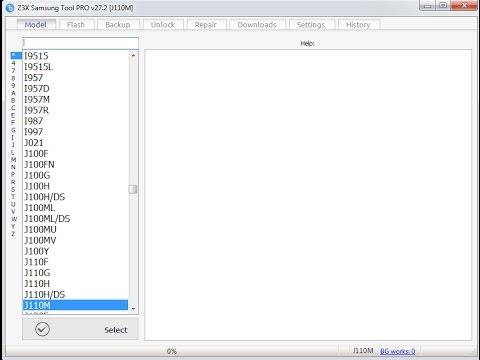Select the J100H list entry
Screen dimensions: 480x360
76,186
